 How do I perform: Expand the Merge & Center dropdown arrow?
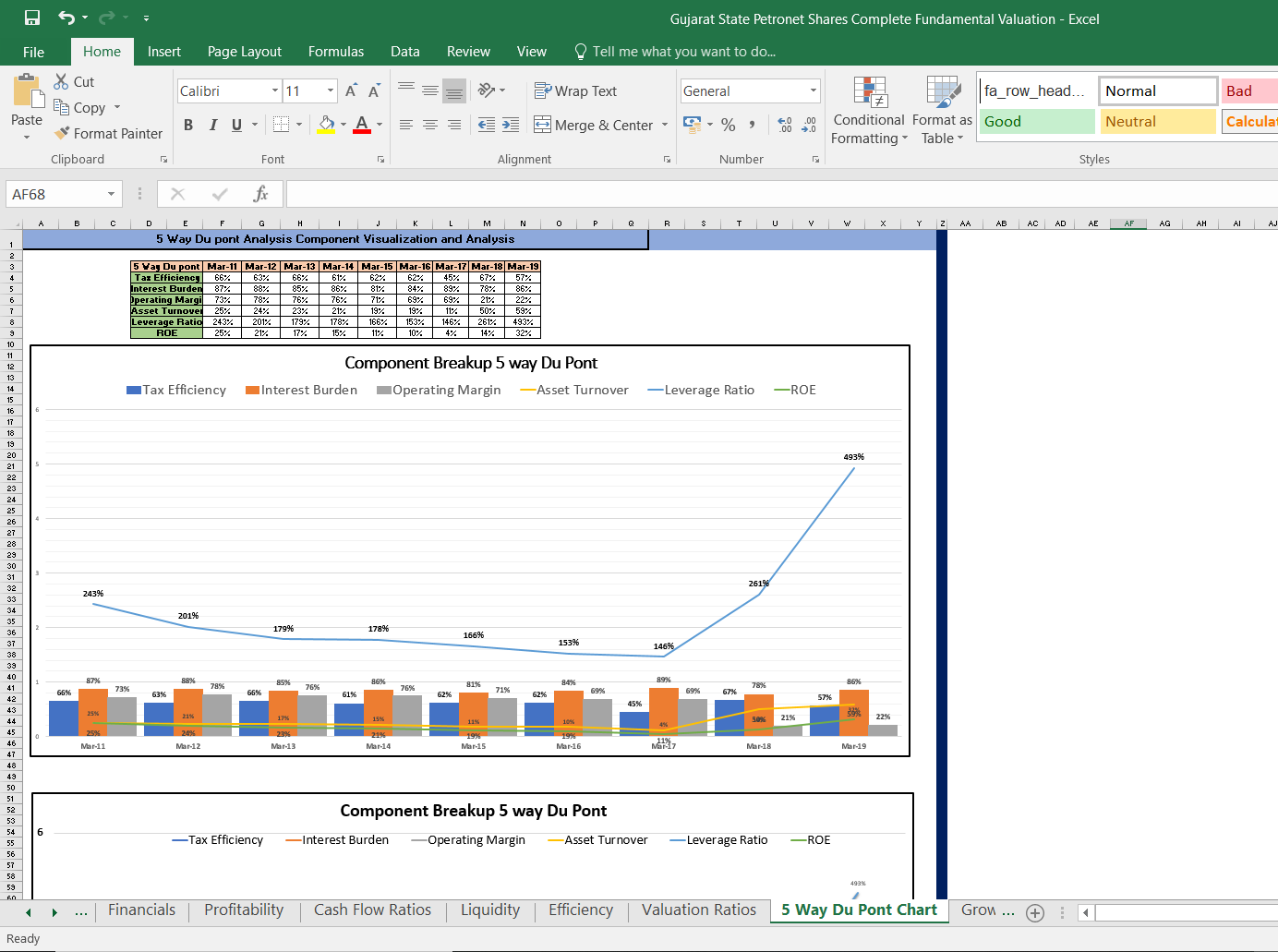(665, 125)
